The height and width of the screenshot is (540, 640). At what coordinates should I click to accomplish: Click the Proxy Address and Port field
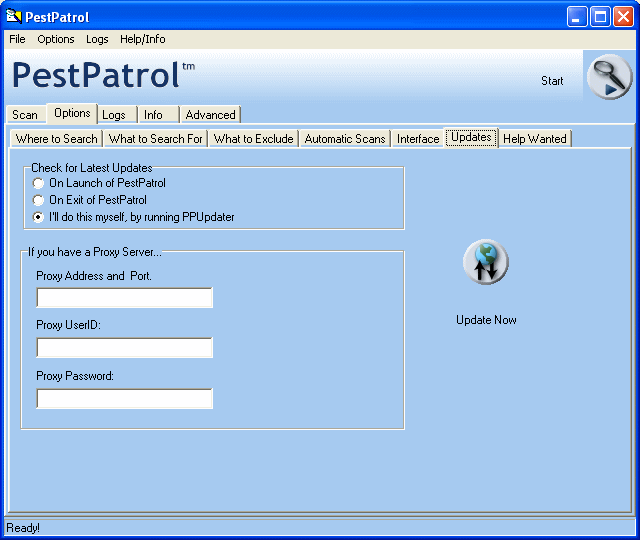124,298
